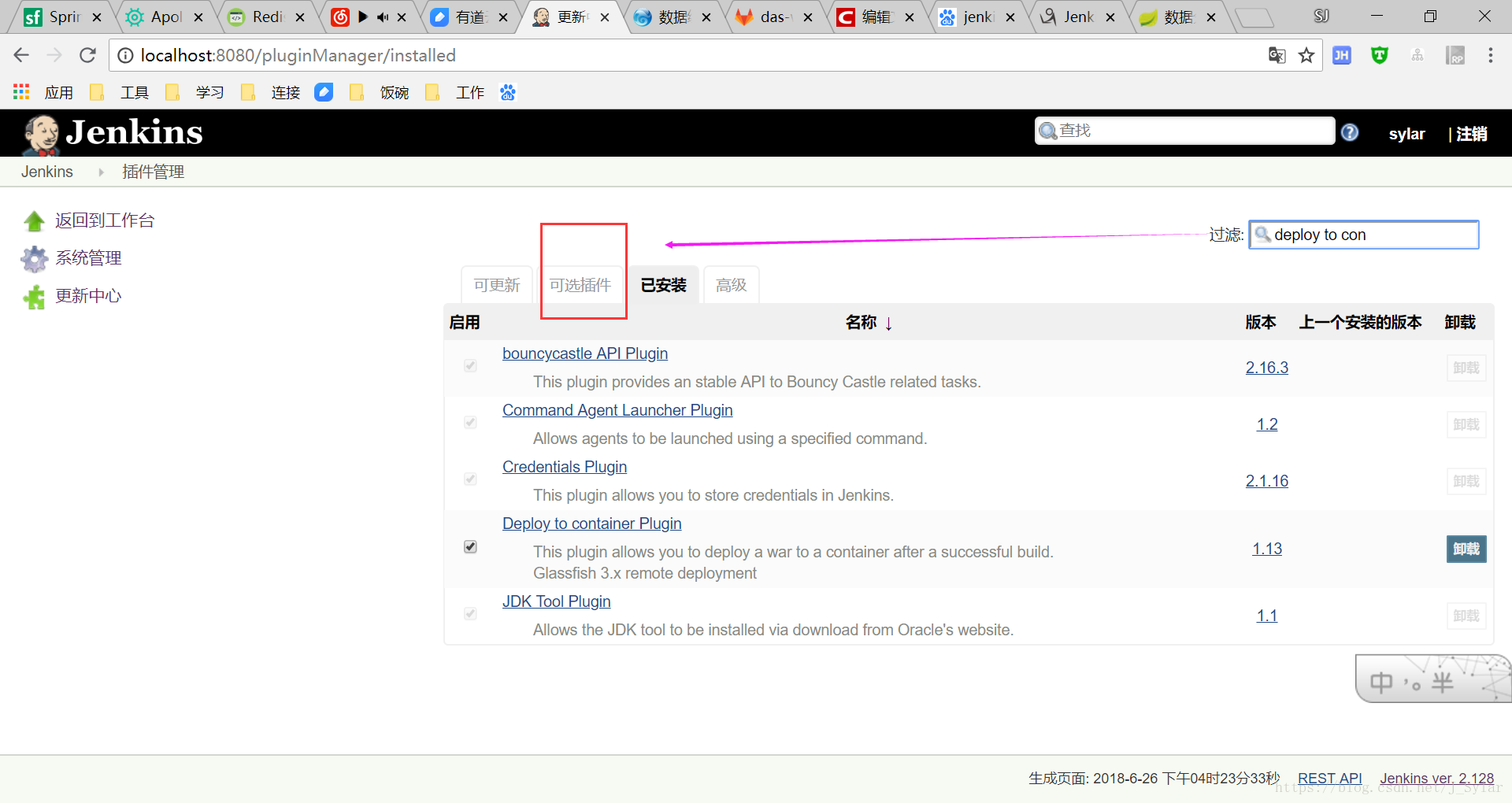Click the sylar user link
Screen dimensions: 1512x803
[x=1406, y=134]
